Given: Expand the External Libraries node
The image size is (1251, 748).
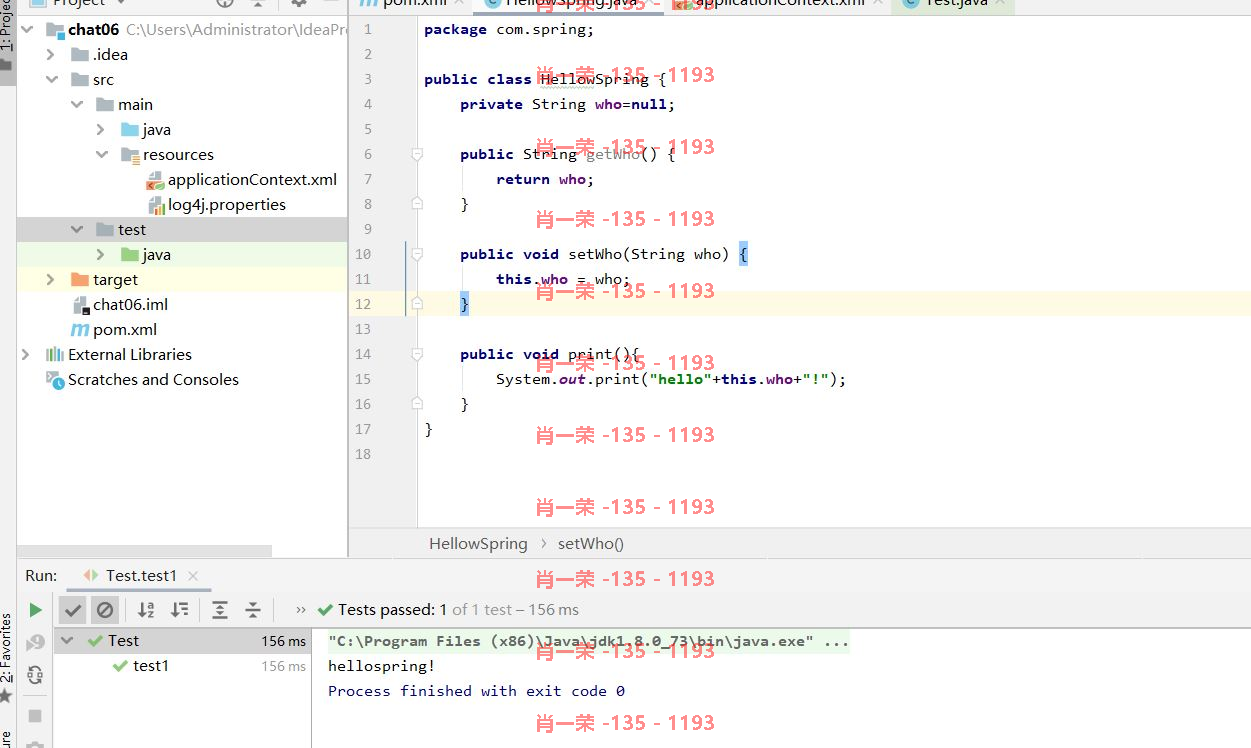Looking at the screenshot, I should tap(26, 355).
